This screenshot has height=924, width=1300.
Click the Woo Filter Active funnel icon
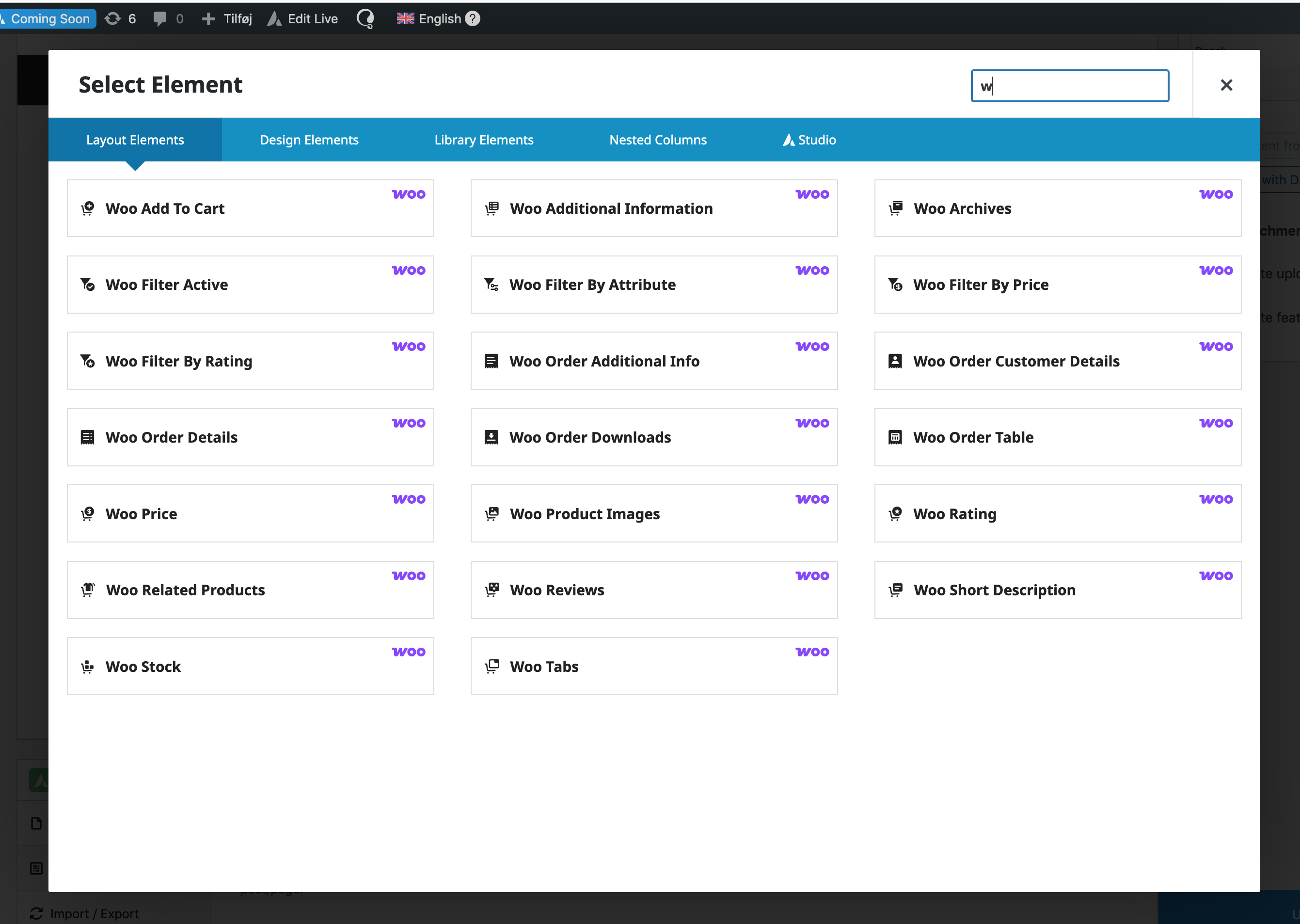88,285
